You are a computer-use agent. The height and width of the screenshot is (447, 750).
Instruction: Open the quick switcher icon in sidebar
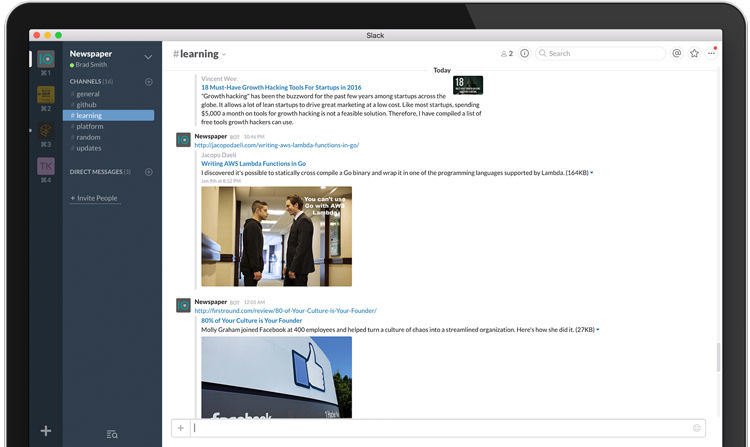(112, 434)
